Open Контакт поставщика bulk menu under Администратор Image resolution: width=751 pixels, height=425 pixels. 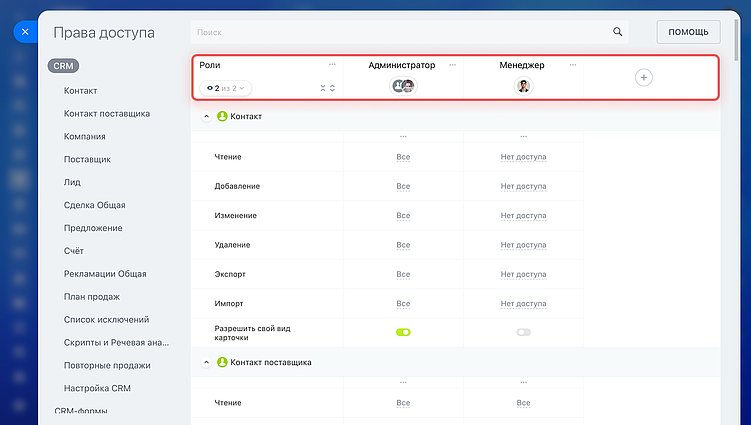(x=403, y=382)
